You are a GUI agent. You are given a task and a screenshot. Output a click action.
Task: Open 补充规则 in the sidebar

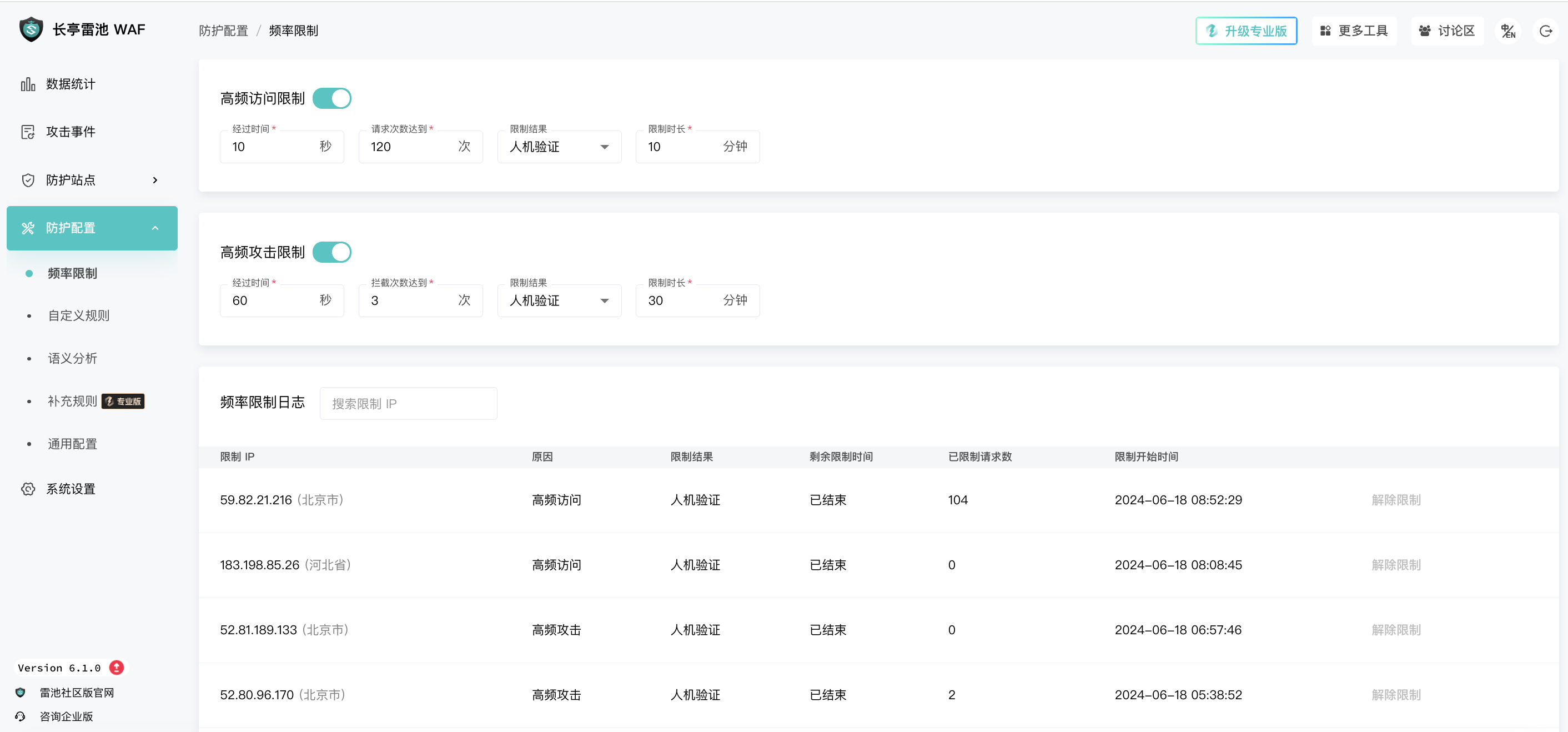pyautogui.click(x=72, y=402)
